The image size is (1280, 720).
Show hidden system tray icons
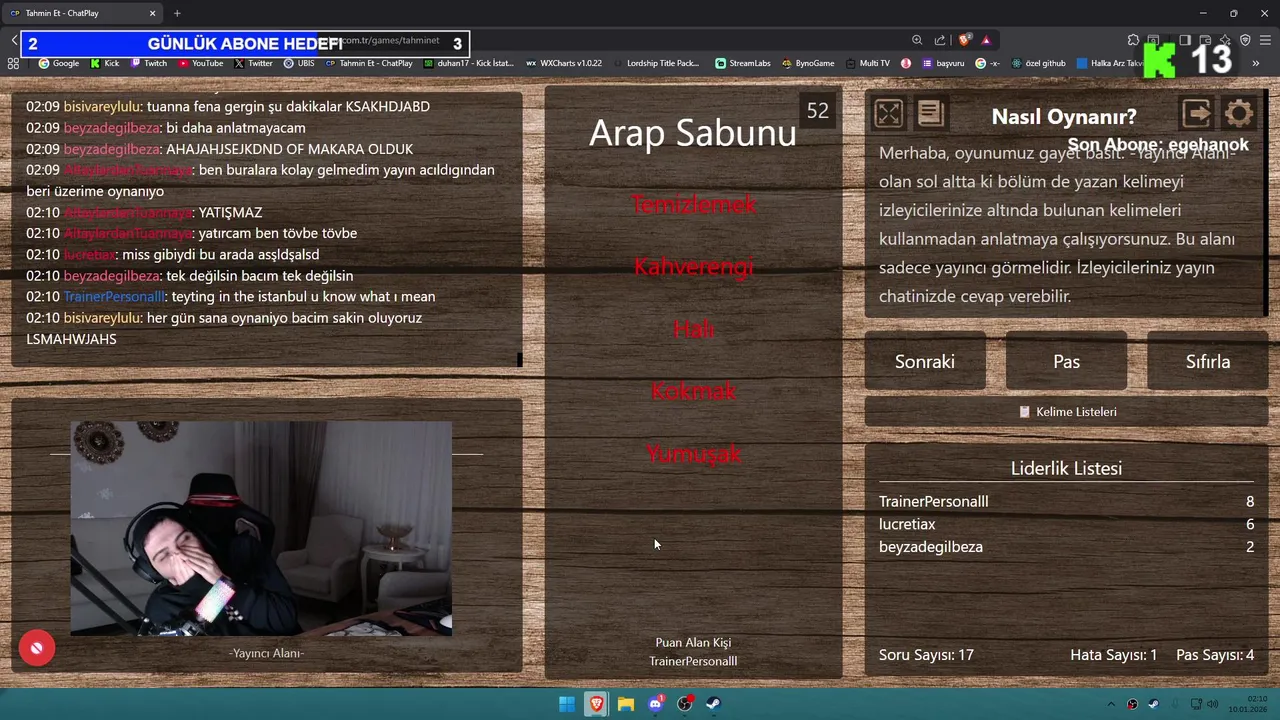(1111, 704)
